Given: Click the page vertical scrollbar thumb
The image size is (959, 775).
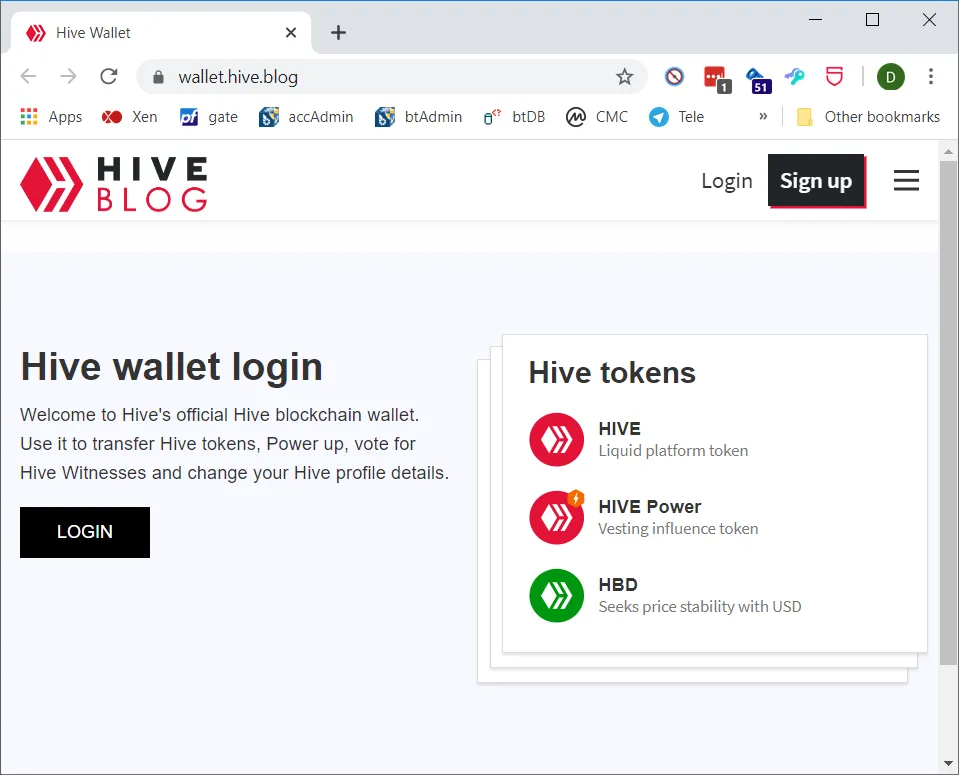Looking at the screenshot, I should coord(948,413).
